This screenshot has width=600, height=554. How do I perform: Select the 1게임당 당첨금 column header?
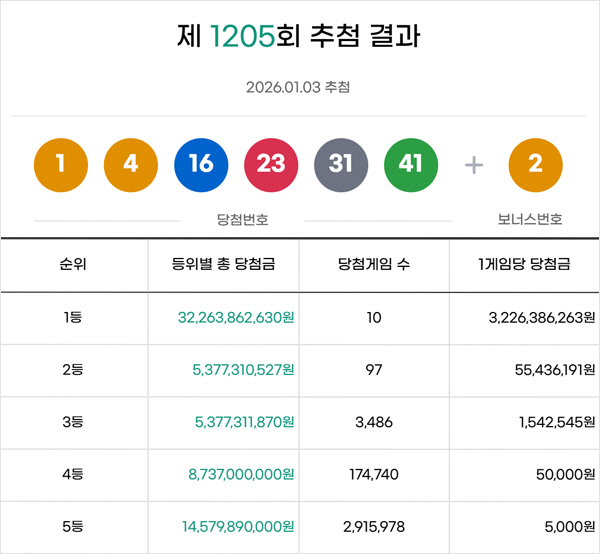coord(524,265)
